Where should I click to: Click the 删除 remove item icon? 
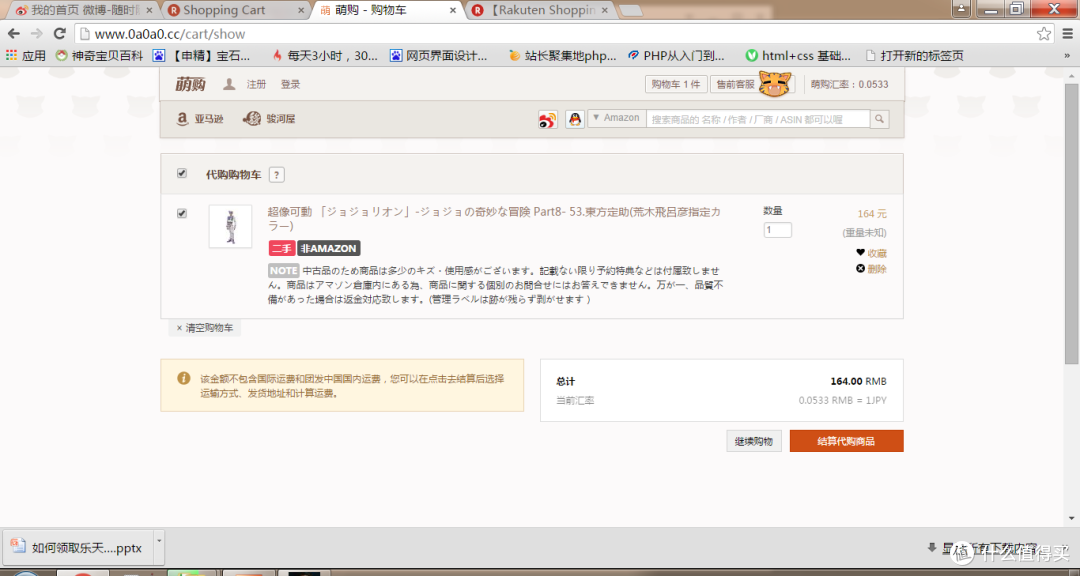coord(860,269)
